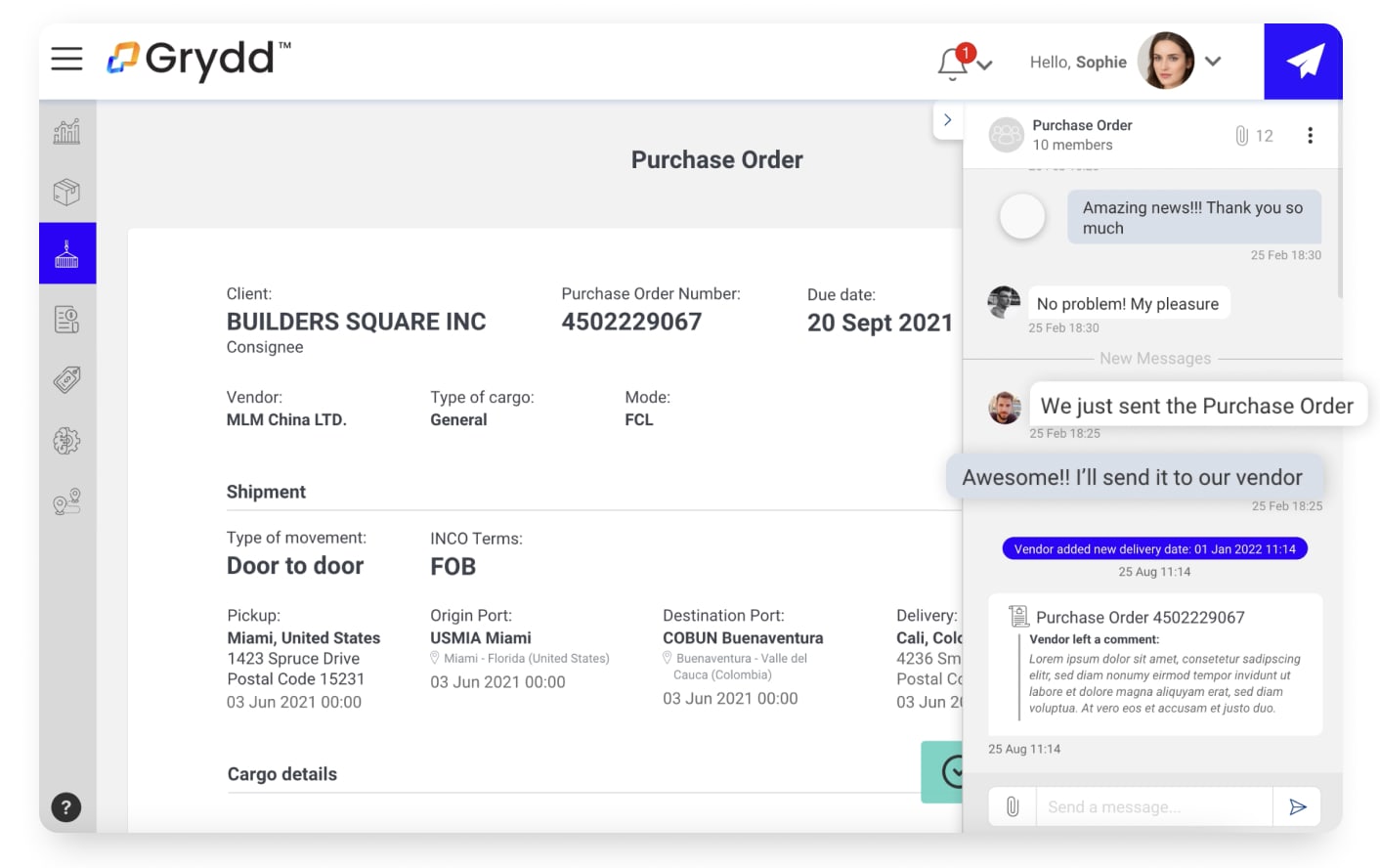Send the chat message with arrow
Viewport: 1380px width, 868px height.
(1297, 806)
